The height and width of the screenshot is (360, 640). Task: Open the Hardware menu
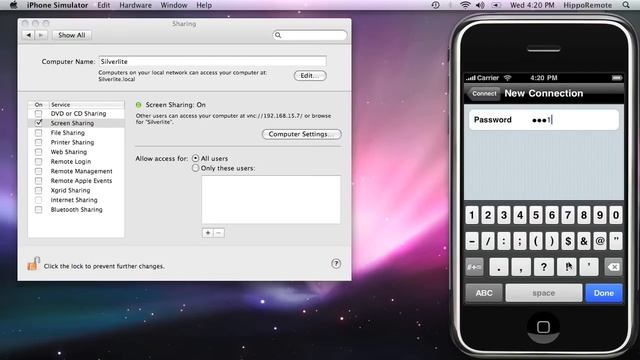coord(135,5)
